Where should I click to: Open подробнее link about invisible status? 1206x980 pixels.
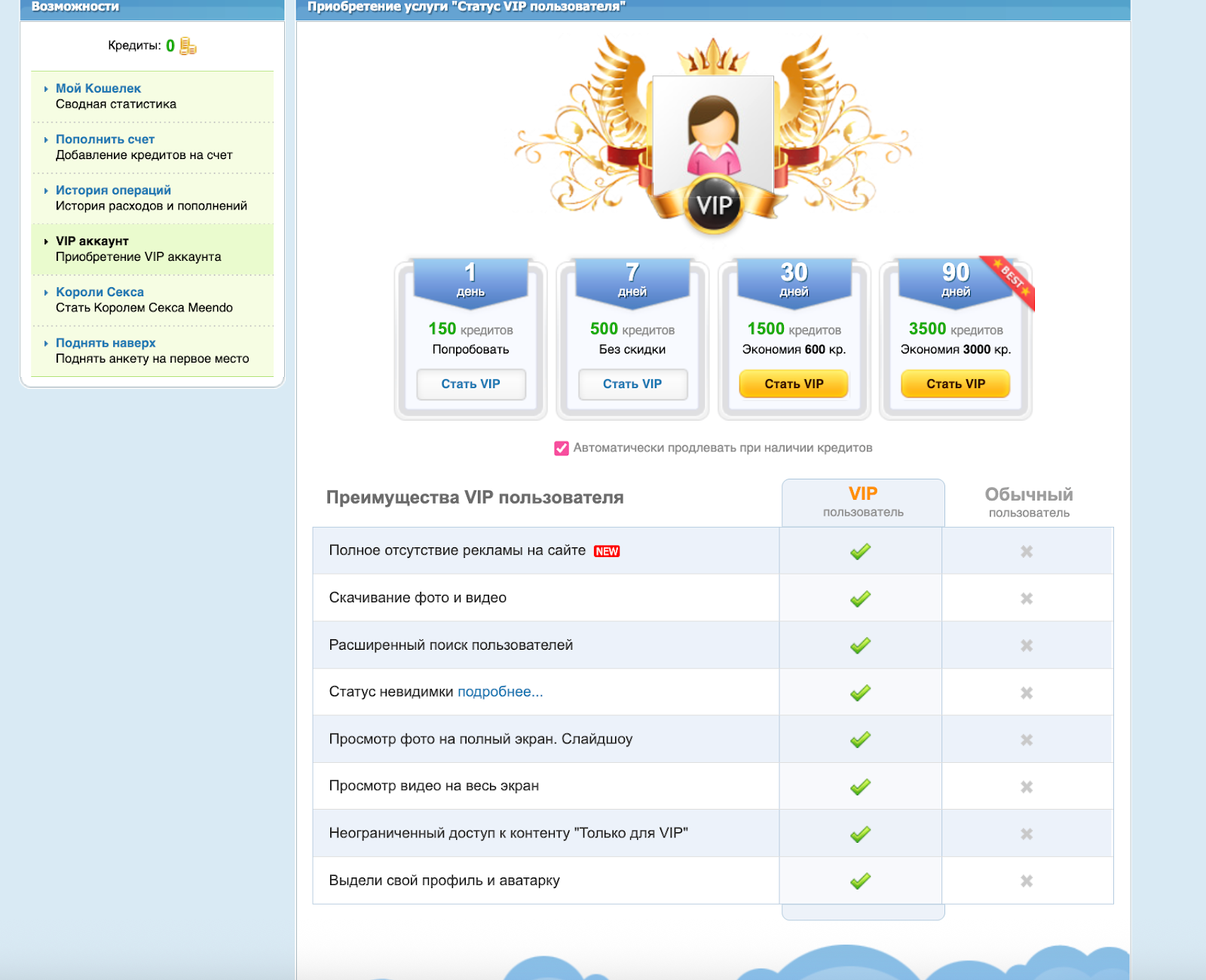(500, 692)
